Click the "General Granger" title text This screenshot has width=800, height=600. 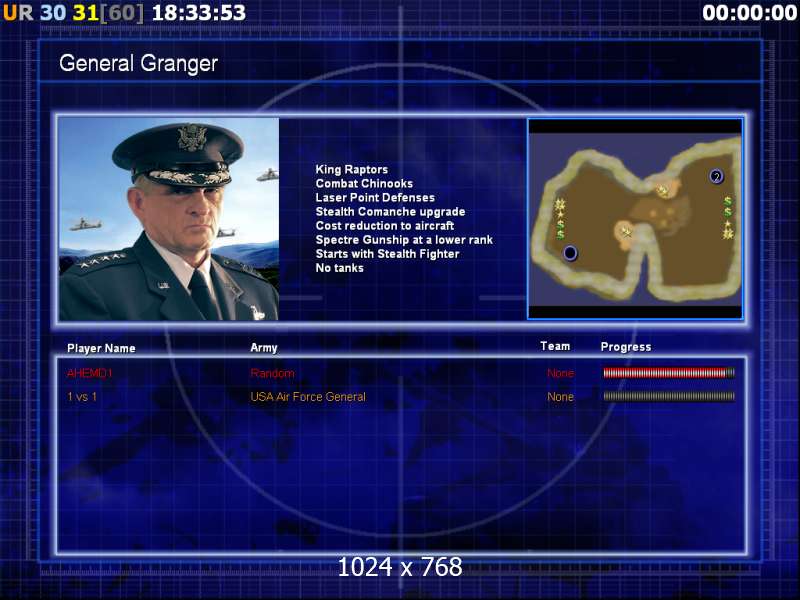pos(138,63)
